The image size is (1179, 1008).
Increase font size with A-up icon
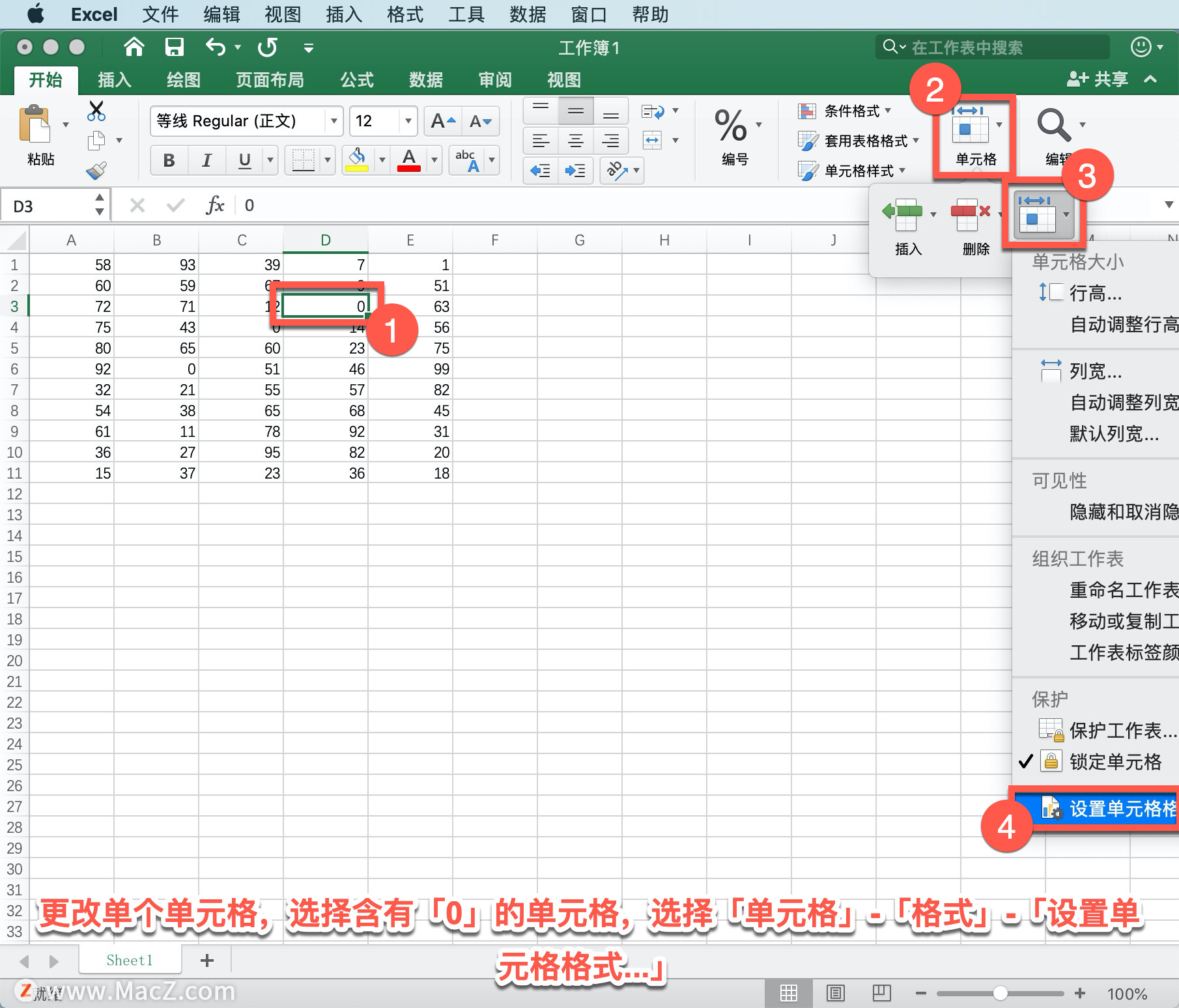(x=443, y=121)
